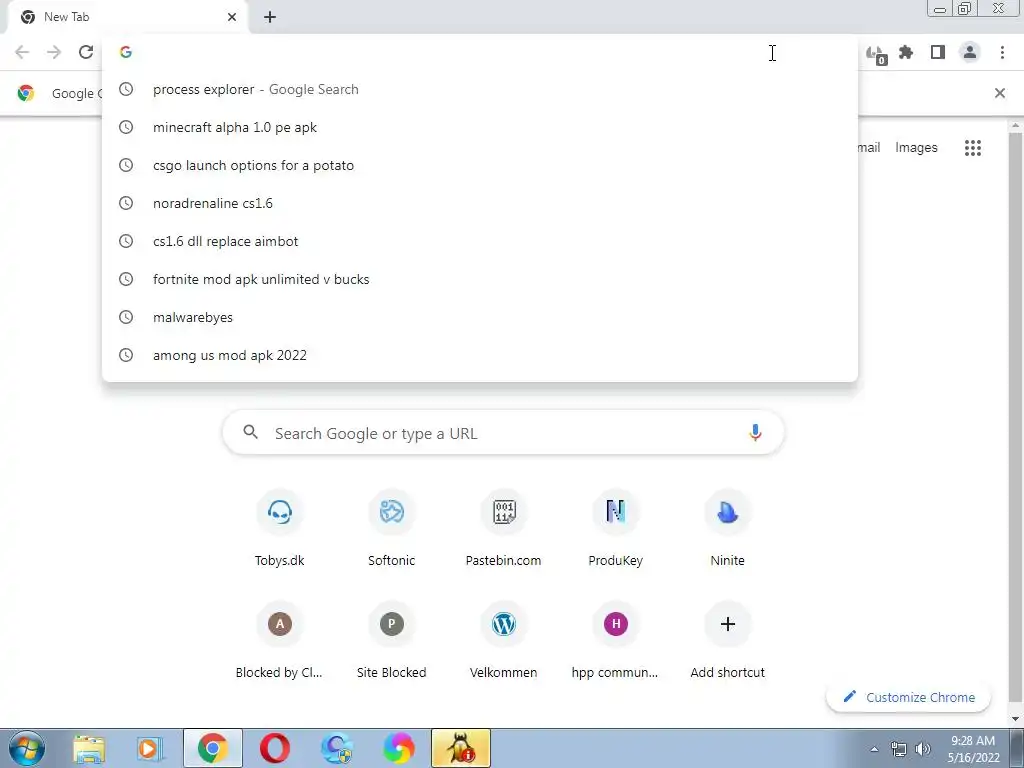
Task: Select suggestion process explorer
Action: (x=480, y=89)
